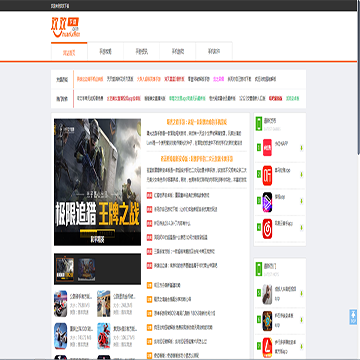Open the red swirl music app icon
Image resolution: width=360 pixels, height=360 pixels.
(267, 228)
